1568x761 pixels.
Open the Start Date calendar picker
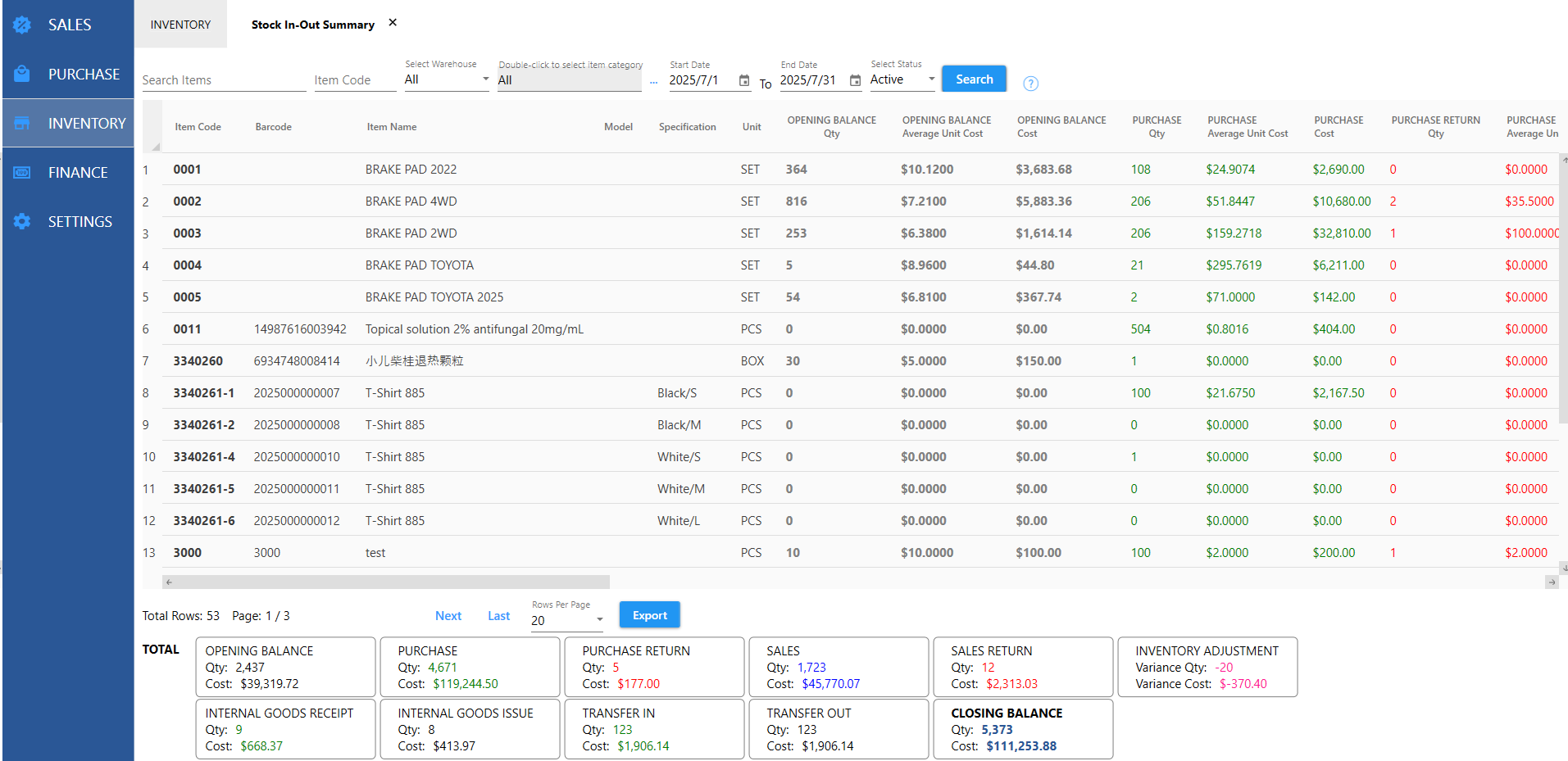[x=744, y=80]
